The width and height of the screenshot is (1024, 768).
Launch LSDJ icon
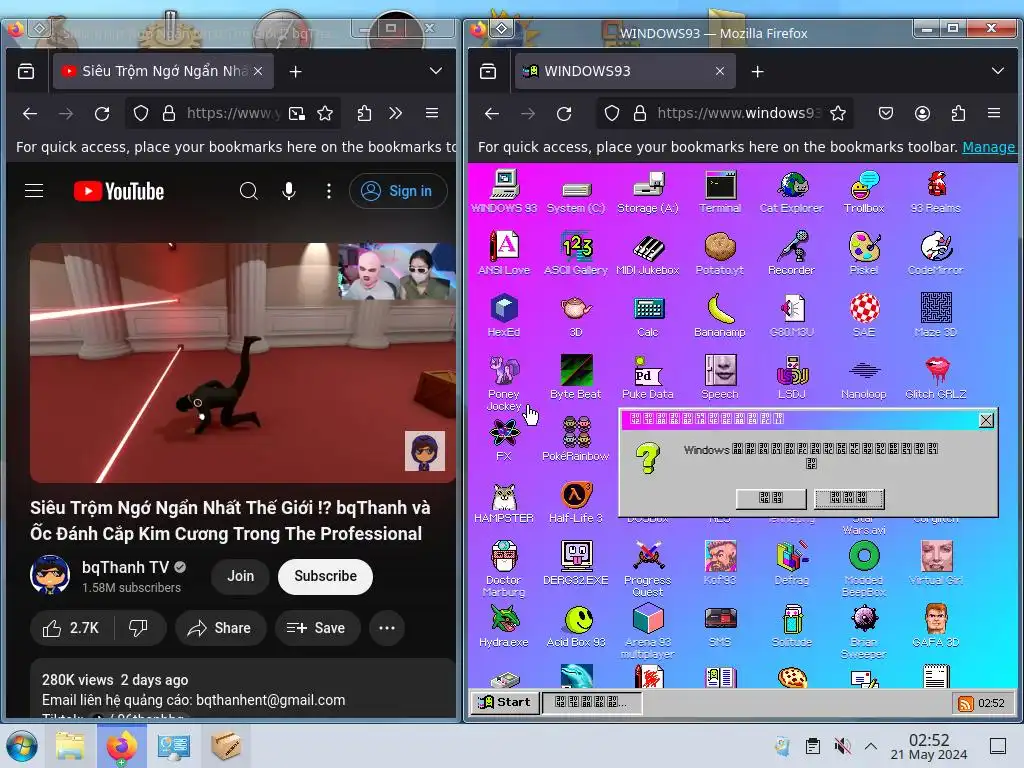[x=792, y=377]
